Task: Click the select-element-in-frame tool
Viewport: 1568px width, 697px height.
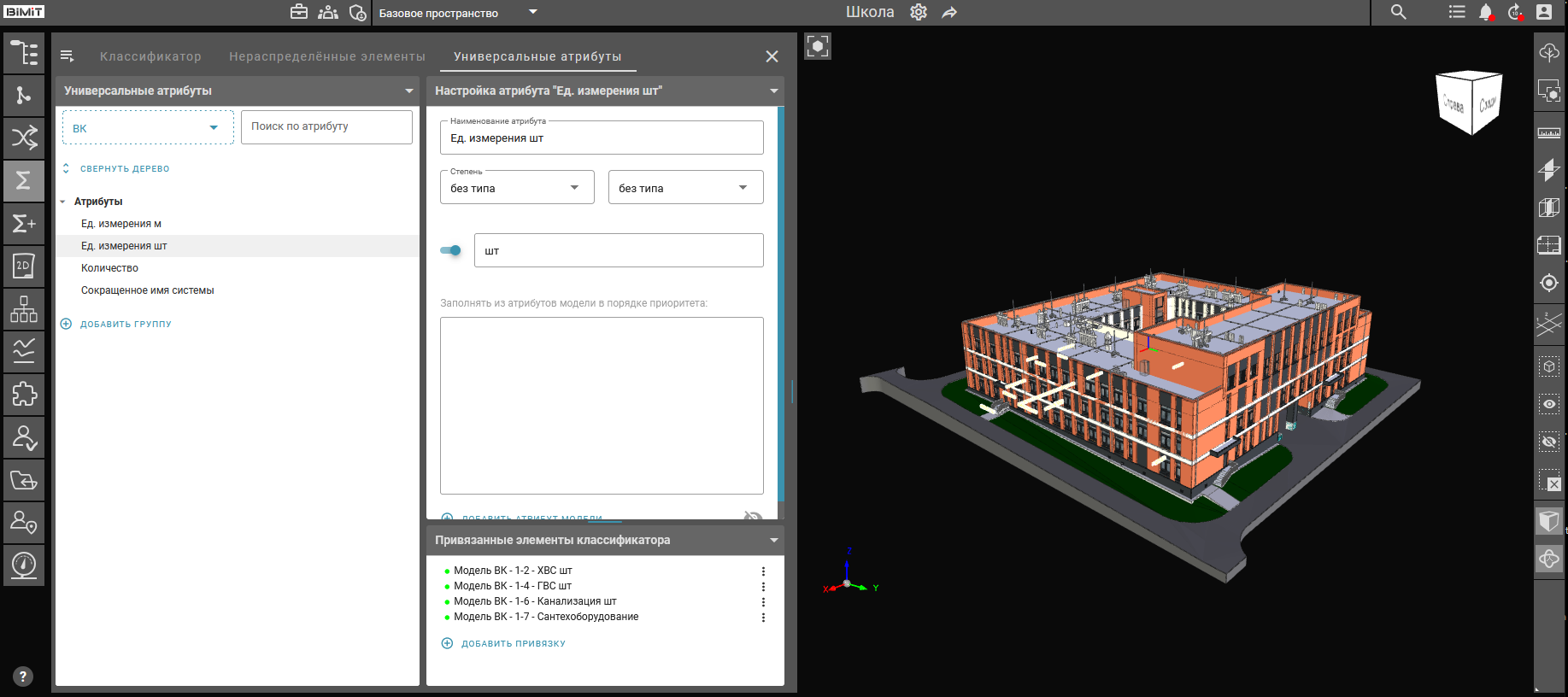Action: point(1549,366)
